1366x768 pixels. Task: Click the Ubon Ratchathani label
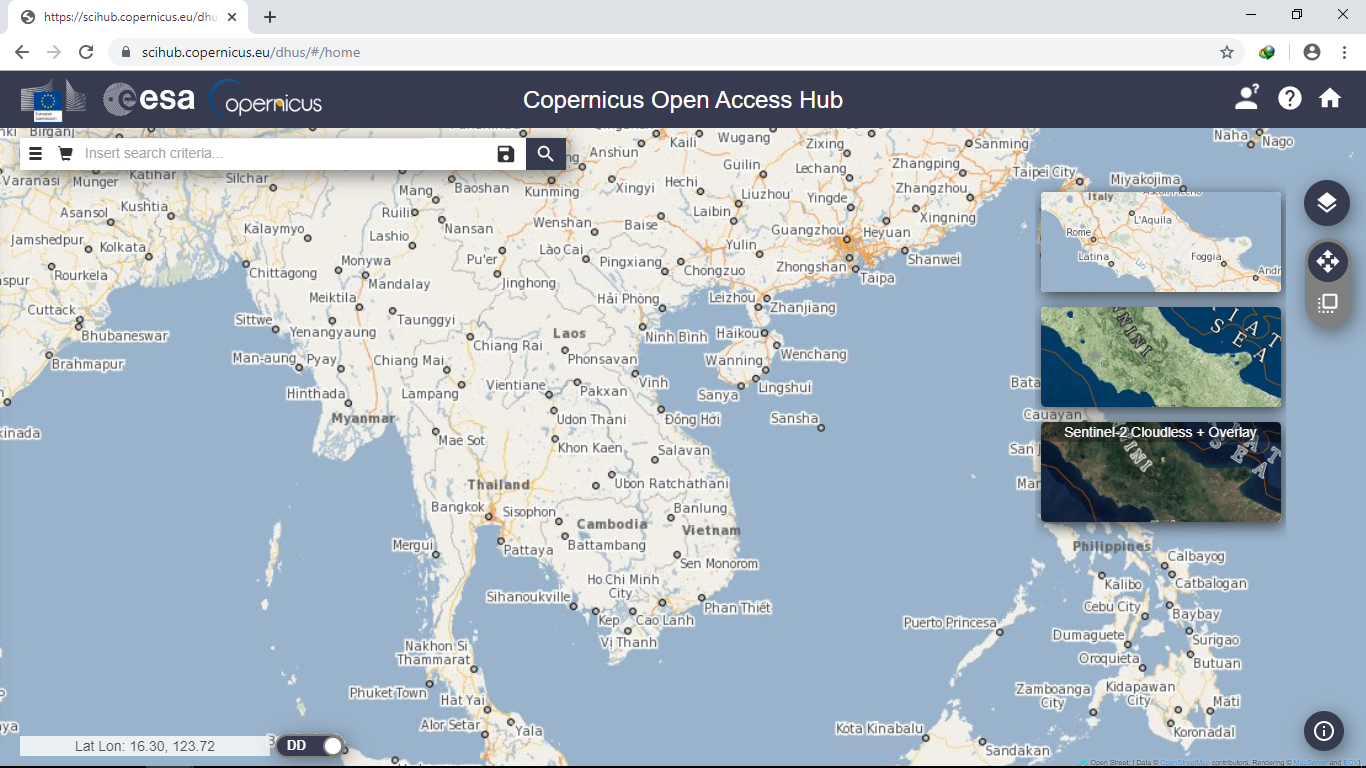pyautogui.click(x=672, y=484)
